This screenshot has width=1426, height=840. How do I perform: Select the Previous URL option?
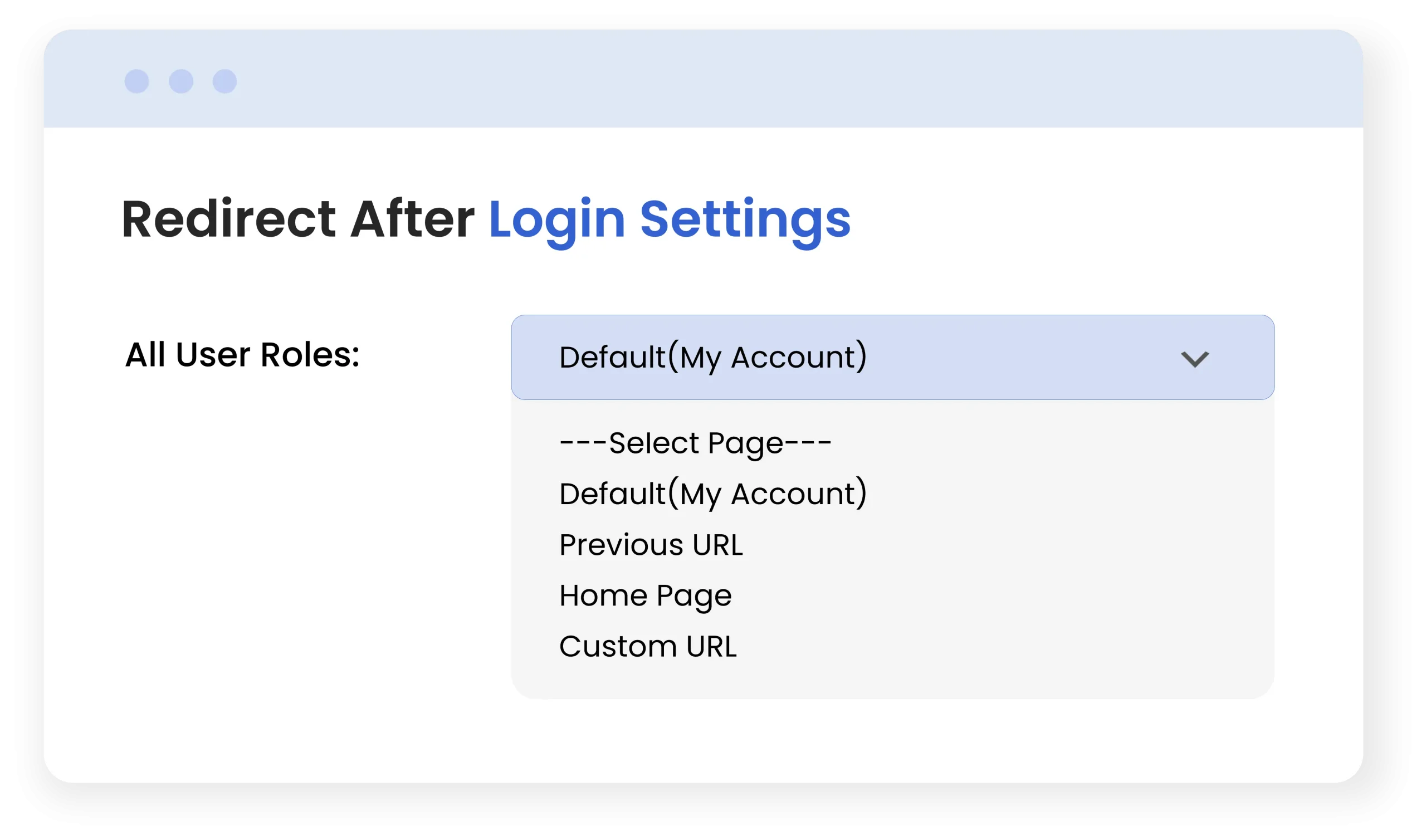point(651,545)
